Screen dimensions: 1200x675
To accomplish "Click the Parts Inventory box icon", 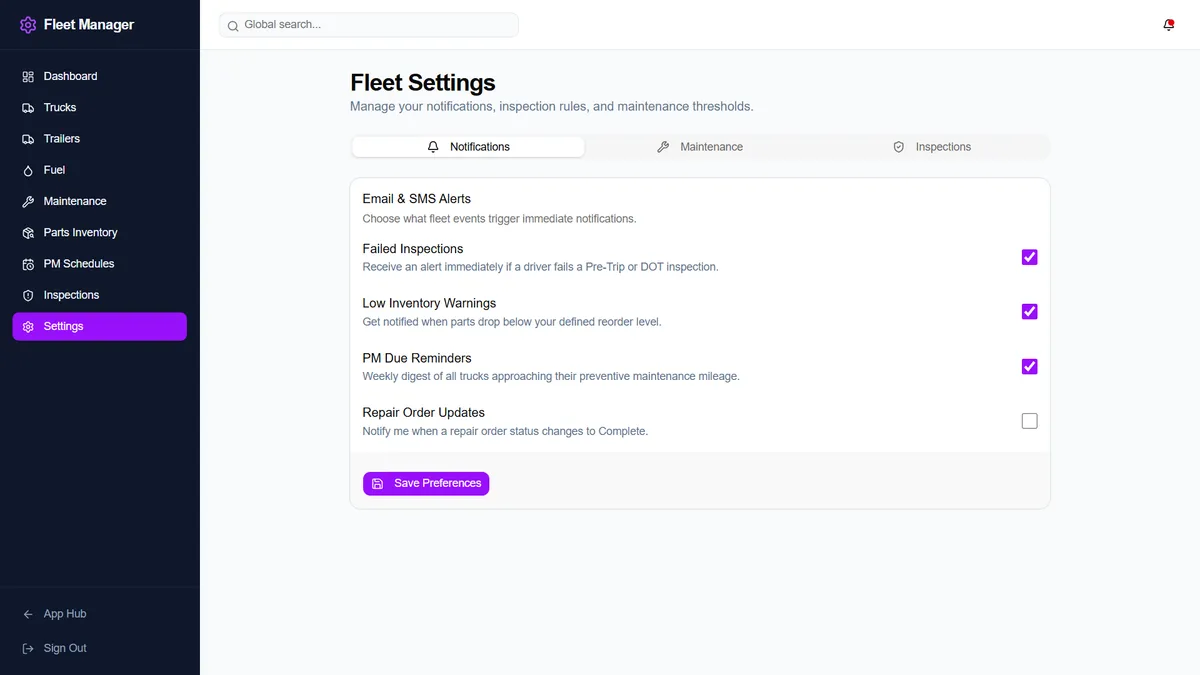I will tap(28, 233).
